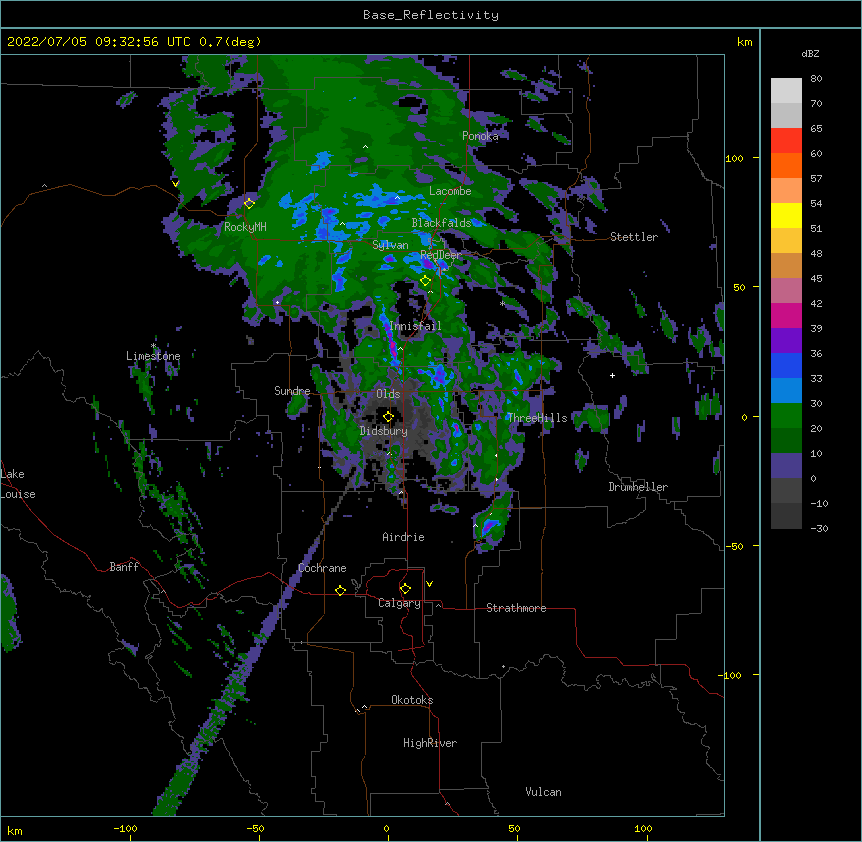Pick the green 20-30 dBZ legend swatch
The image size is (862, 842).
coord(786,416)
